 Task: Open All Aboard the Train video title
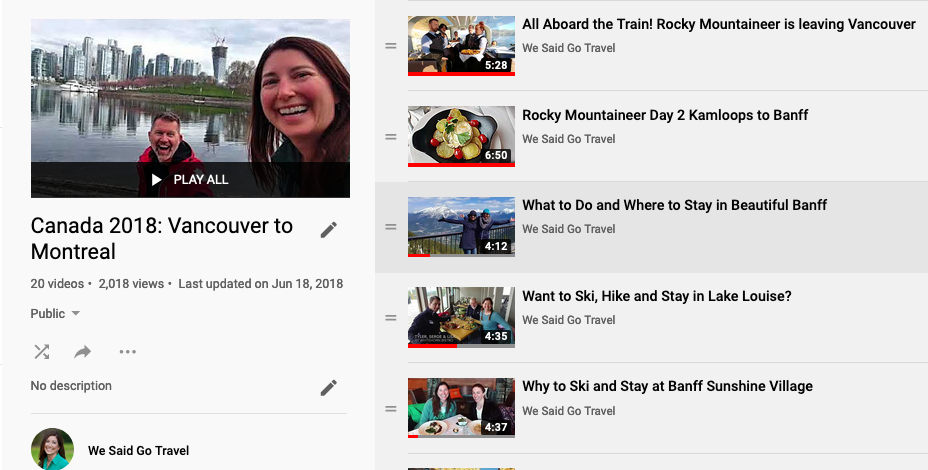[x=718, y=24]
